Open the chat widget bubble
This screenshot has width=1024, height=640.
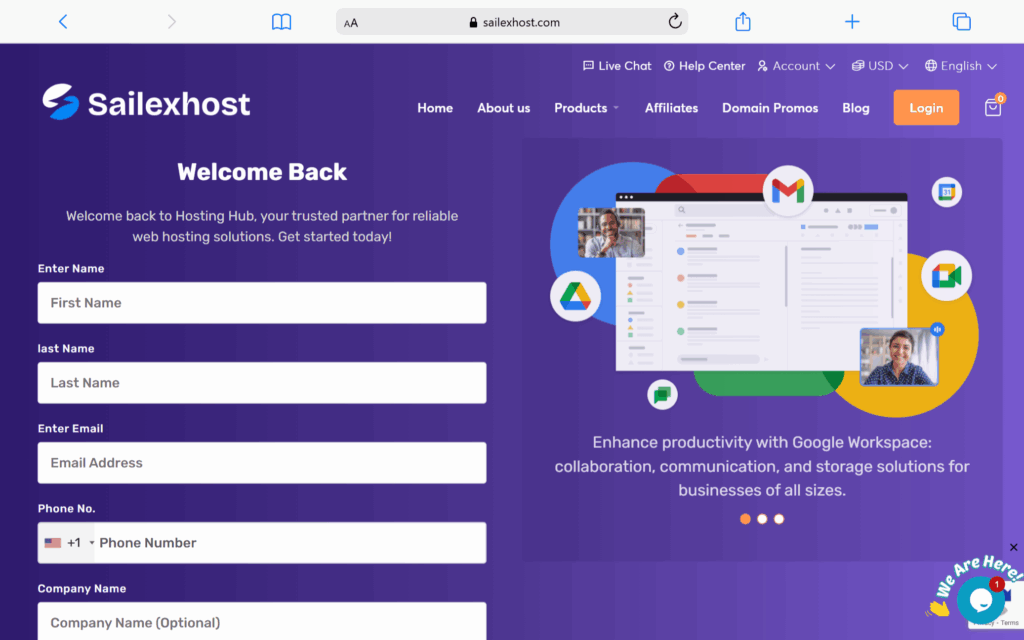980,599
